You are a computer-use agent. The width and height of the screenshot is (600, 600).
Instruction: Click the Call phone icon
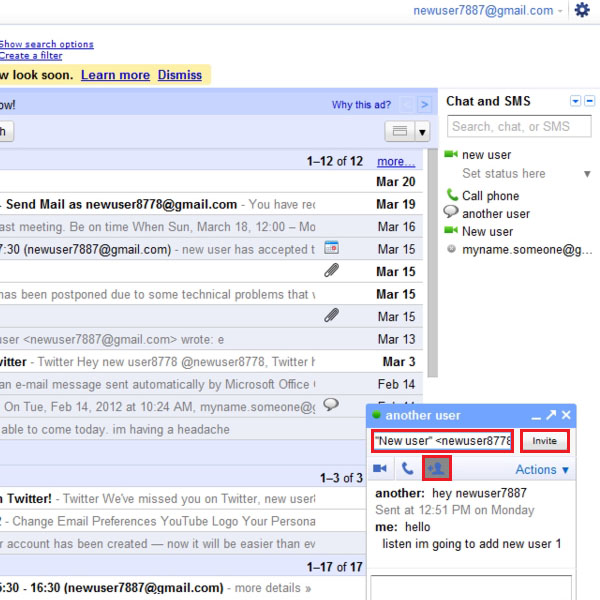click(452, 195)
